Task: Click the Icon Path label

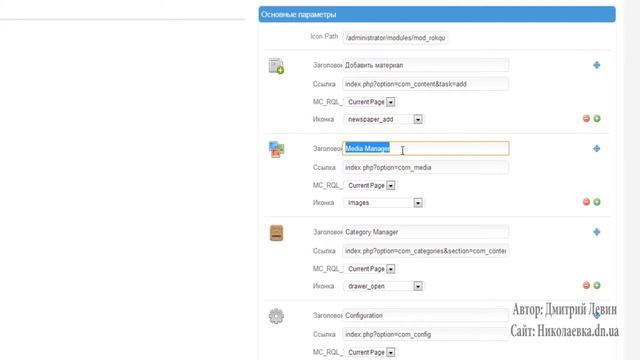Action: [x=324, y=36]
